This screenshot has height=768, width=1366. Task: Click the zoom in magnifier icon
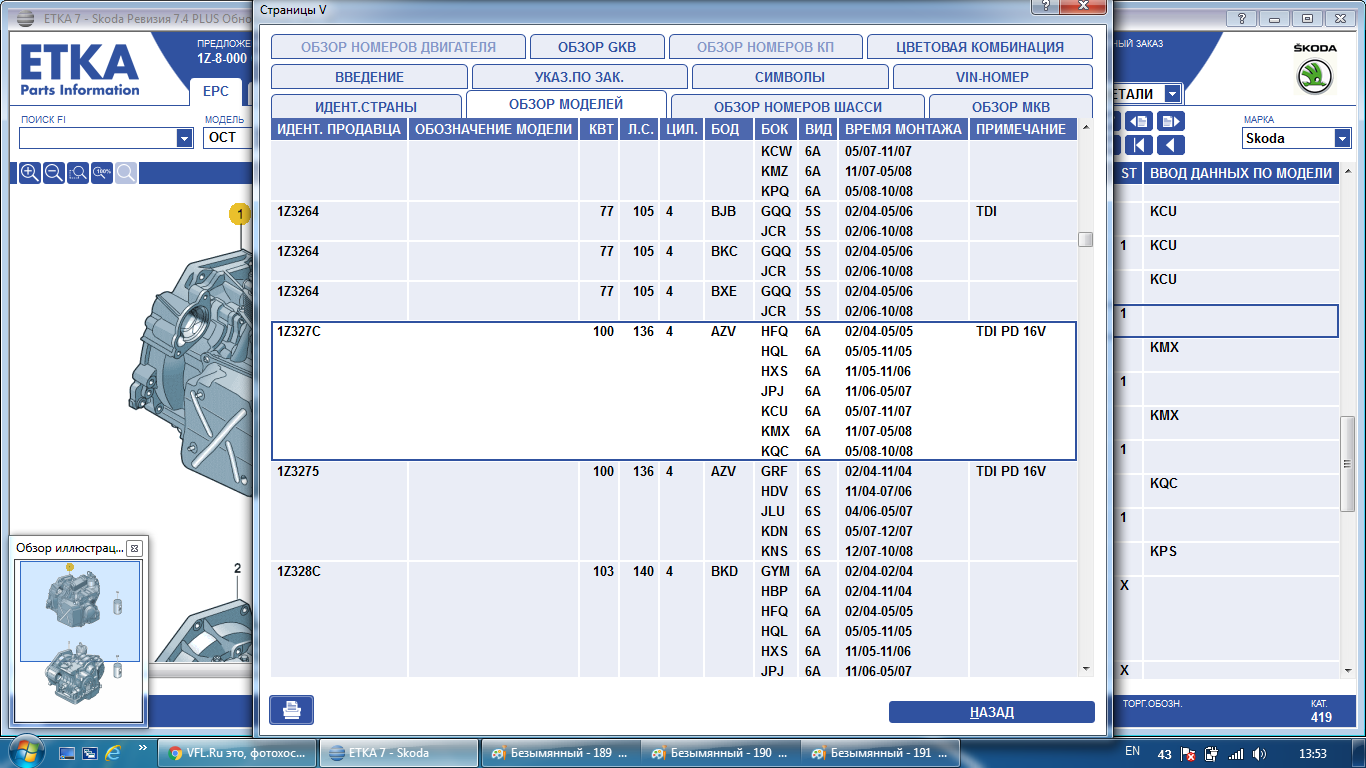pyautogui.click(x=30, y=173)
